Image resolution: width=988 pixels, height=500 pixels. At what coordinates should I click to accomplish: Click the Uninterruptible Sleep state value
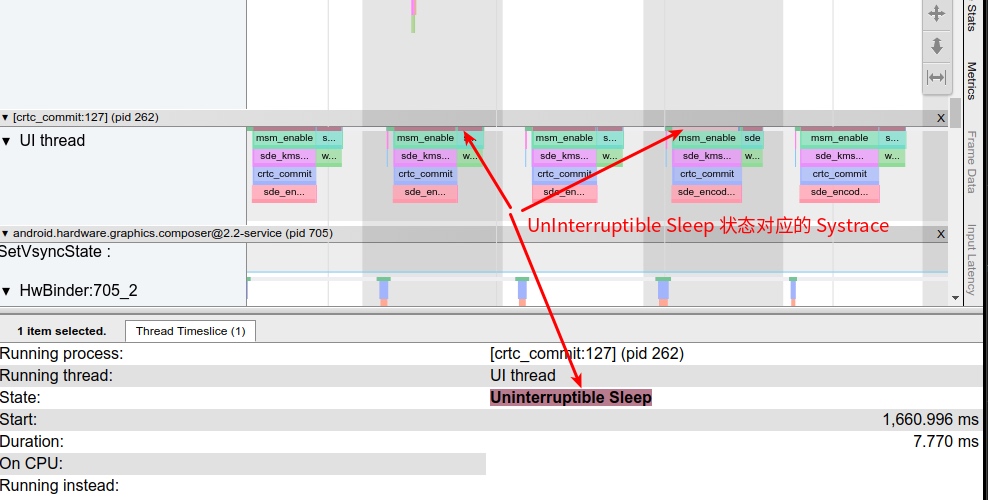(x=570, y=398)
